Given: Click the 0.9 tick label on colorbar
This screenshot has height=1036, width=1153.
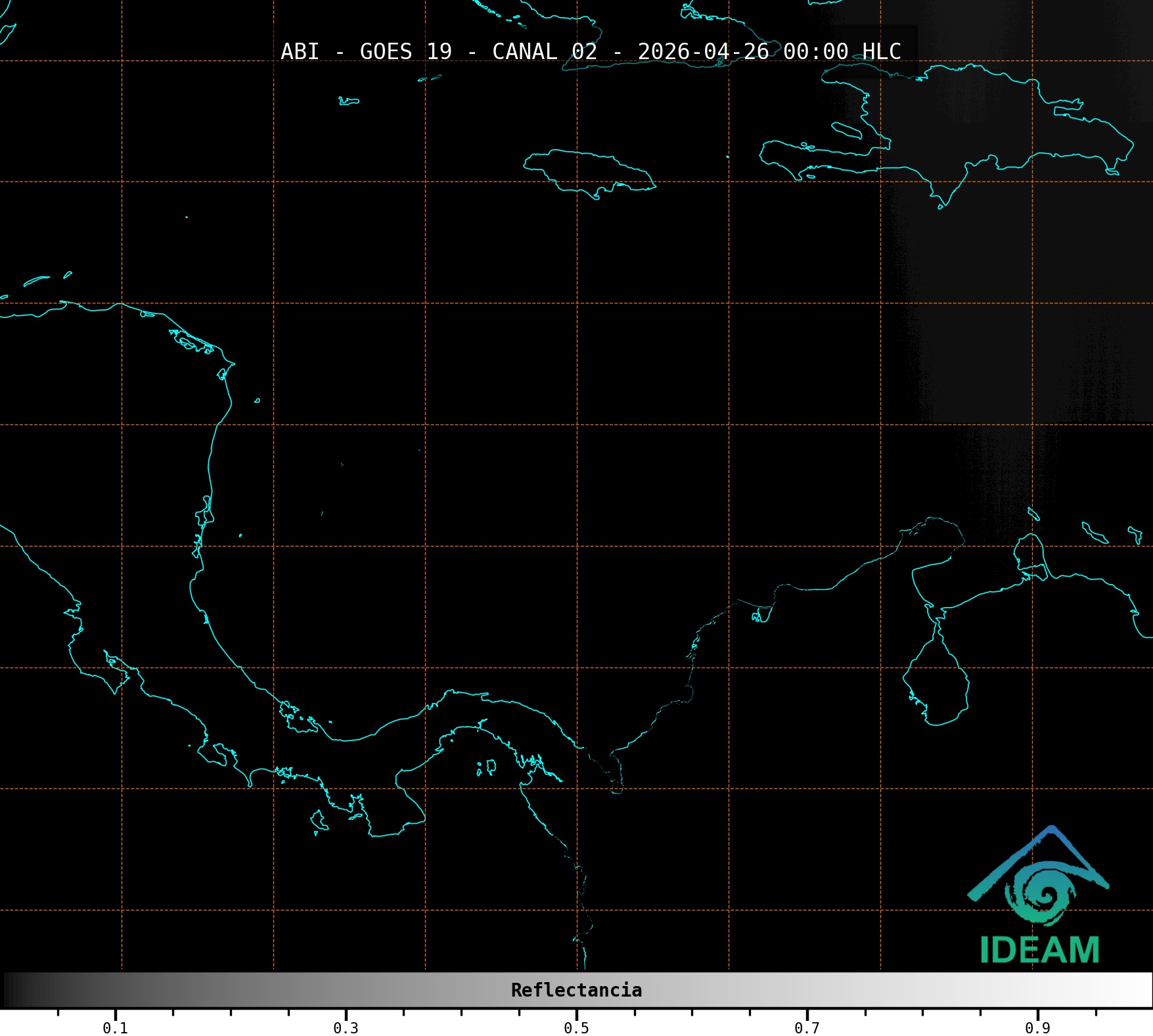Looking at the screenshot, I should [1037, 1028].
